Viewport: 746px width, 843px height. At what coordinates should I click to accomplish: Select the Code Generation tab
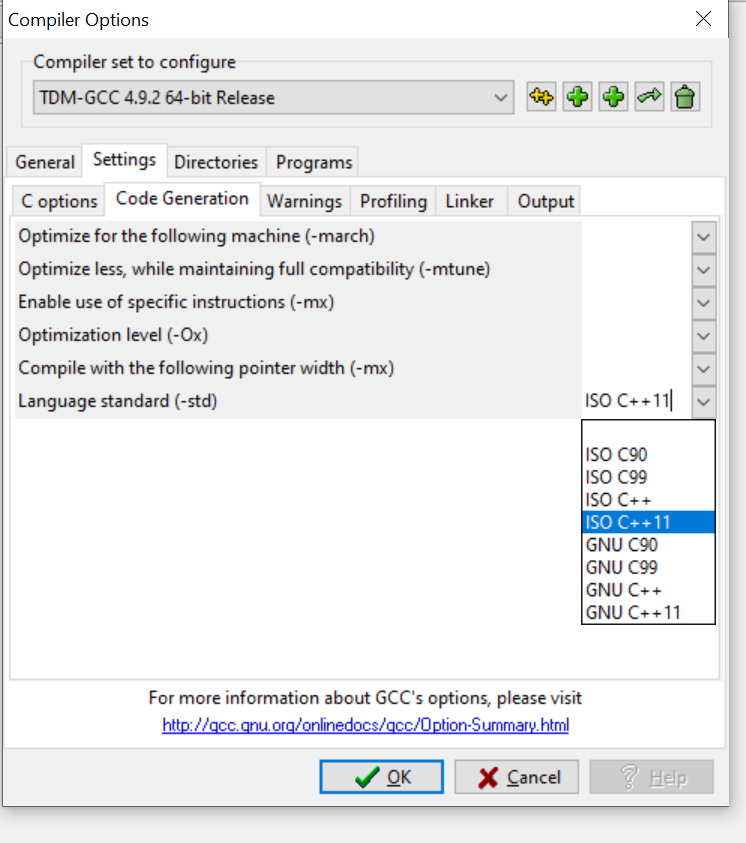pyautogui.click(x=182, y=199)
